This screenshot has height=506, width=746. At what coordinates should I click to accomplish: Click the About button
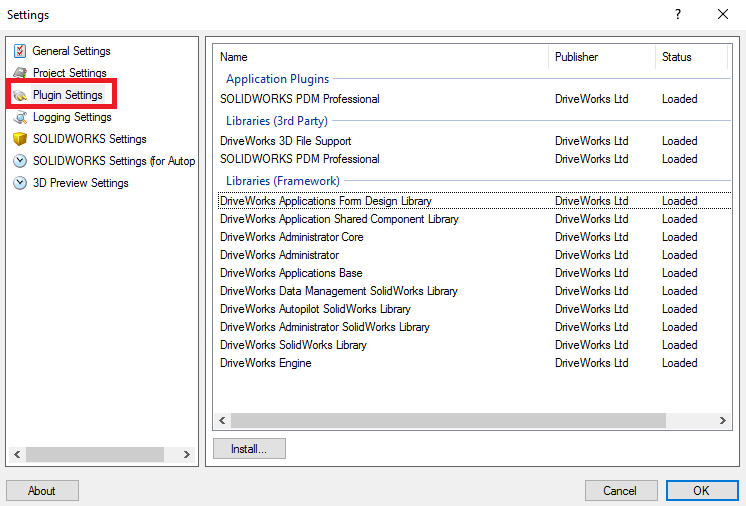[42, 490]
